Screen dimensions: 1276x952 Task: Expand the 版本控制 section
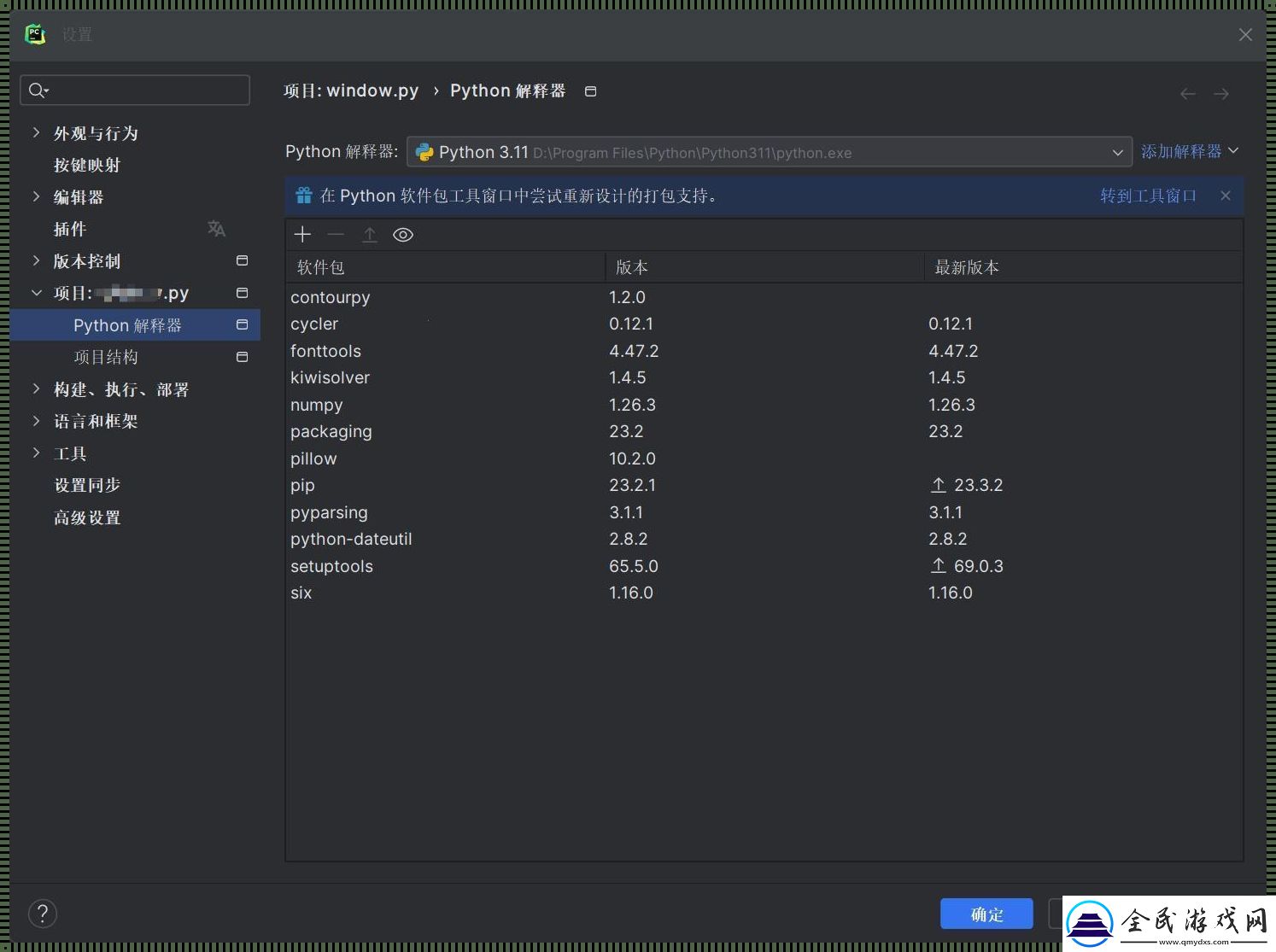[x=36, y=260]
